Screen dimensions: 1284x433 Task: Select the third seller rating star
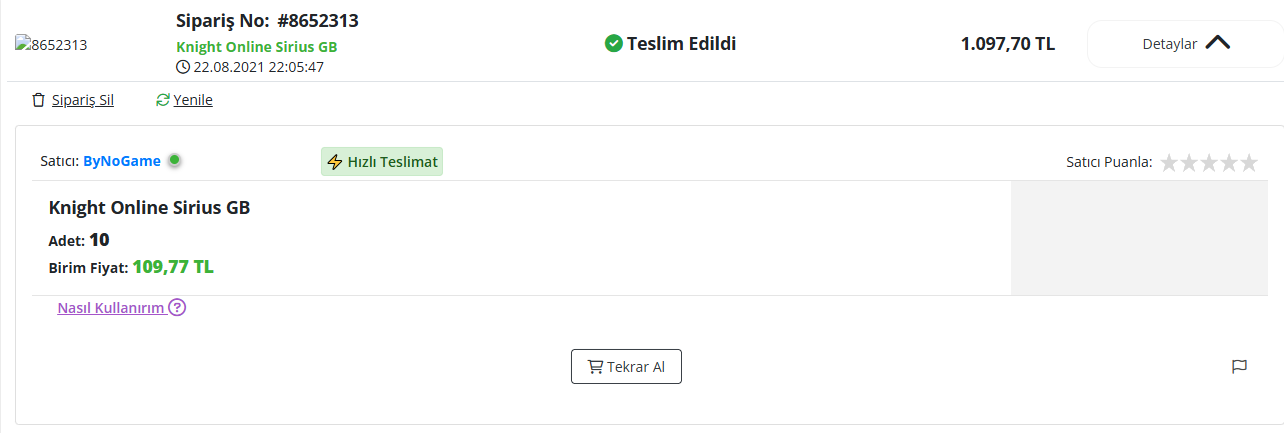coord(1209,162)
